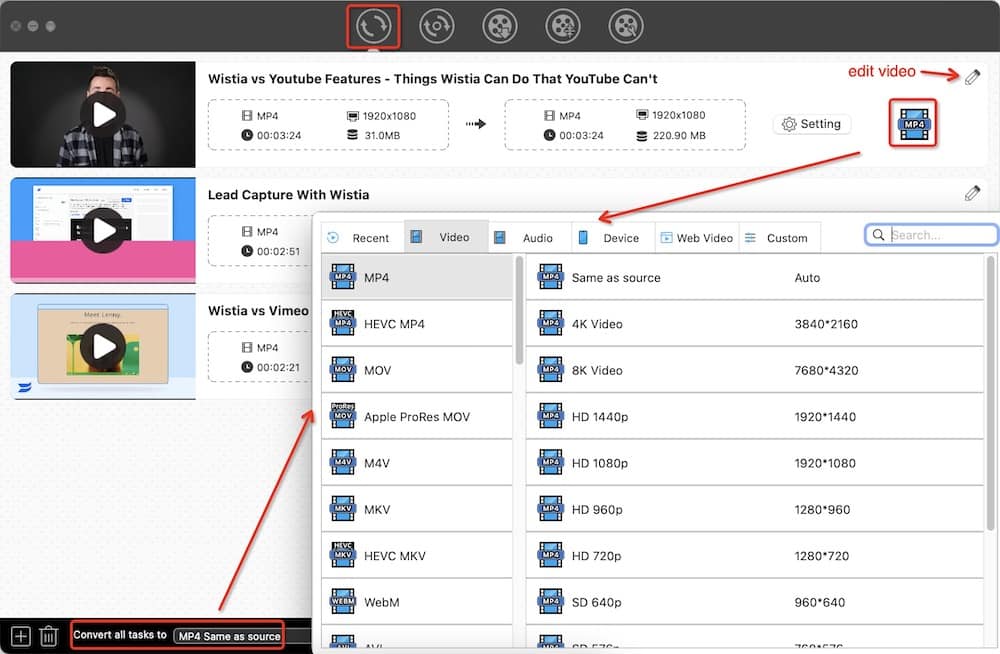The height and width of the screenshot is (654, 1000).
Task: Switch to the Custom tab
Action: [x=779, y=237]
